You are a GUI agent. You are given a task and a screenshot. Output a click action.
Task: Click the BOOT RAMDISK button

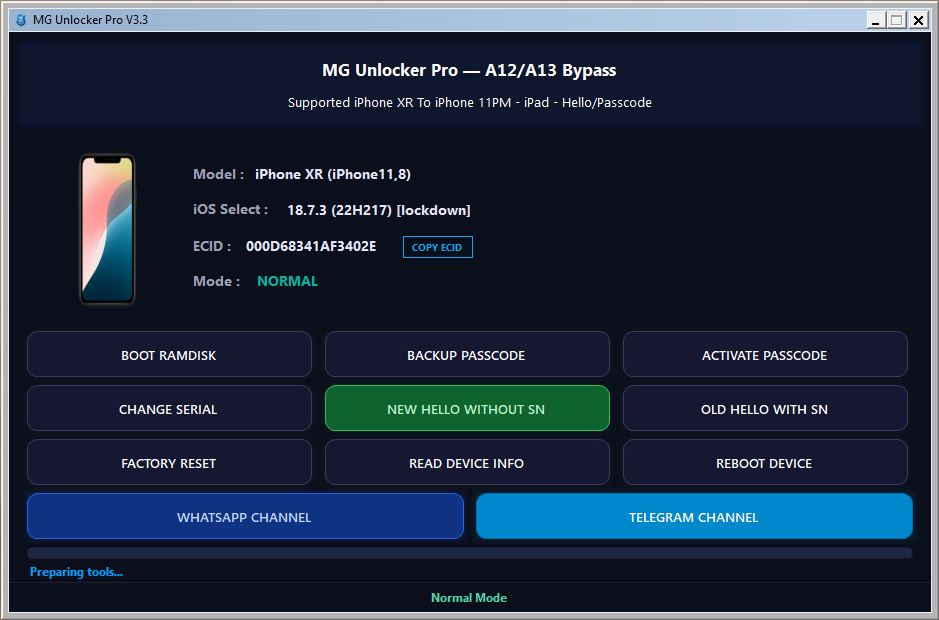169,355
